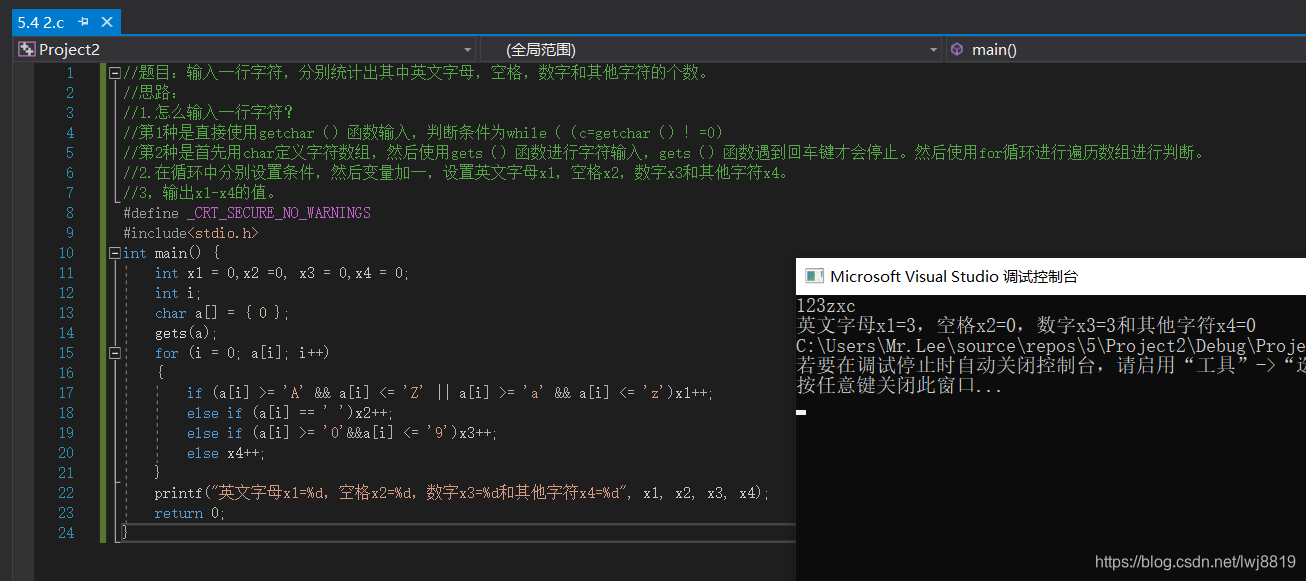The height and width of the screenshot is (581, 1306).
Task: Click the console line starting with 若要在调试停止时
Action: [1050, 366]
